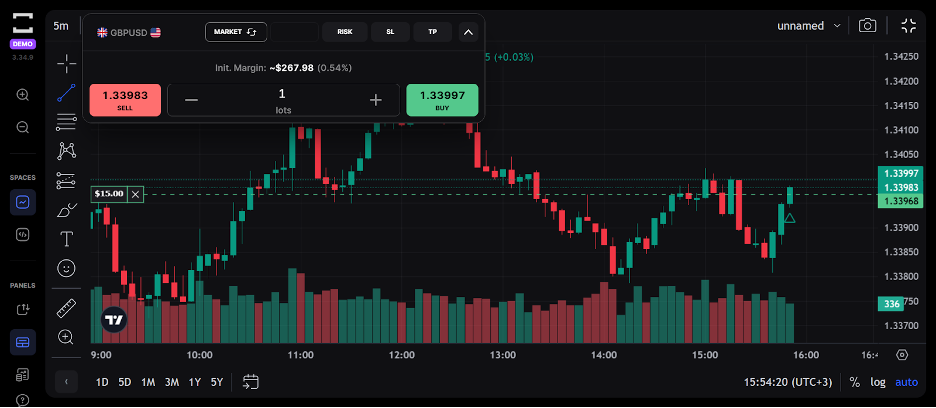Switch chart range to 5Y
The image size is (936, 408).
pos(217,382)
